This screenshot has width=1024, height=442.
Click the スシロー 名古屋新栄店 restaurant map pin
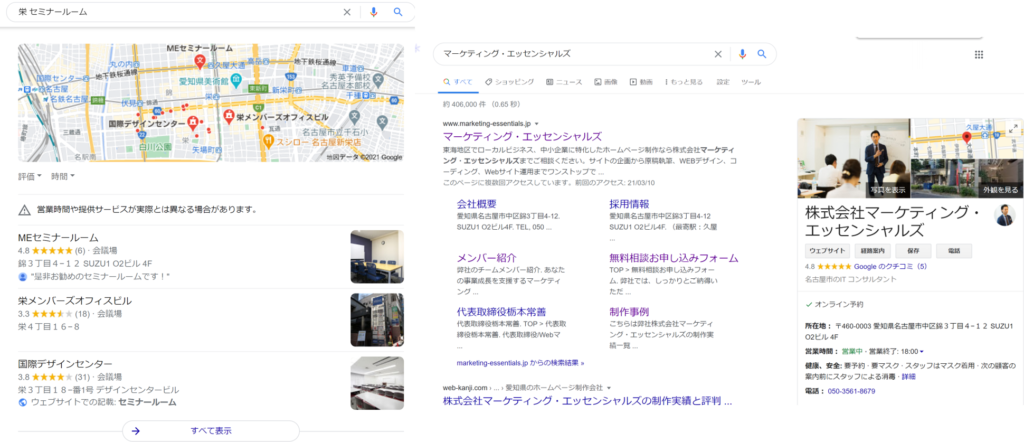pyautogui.click(x=268, y=140)
